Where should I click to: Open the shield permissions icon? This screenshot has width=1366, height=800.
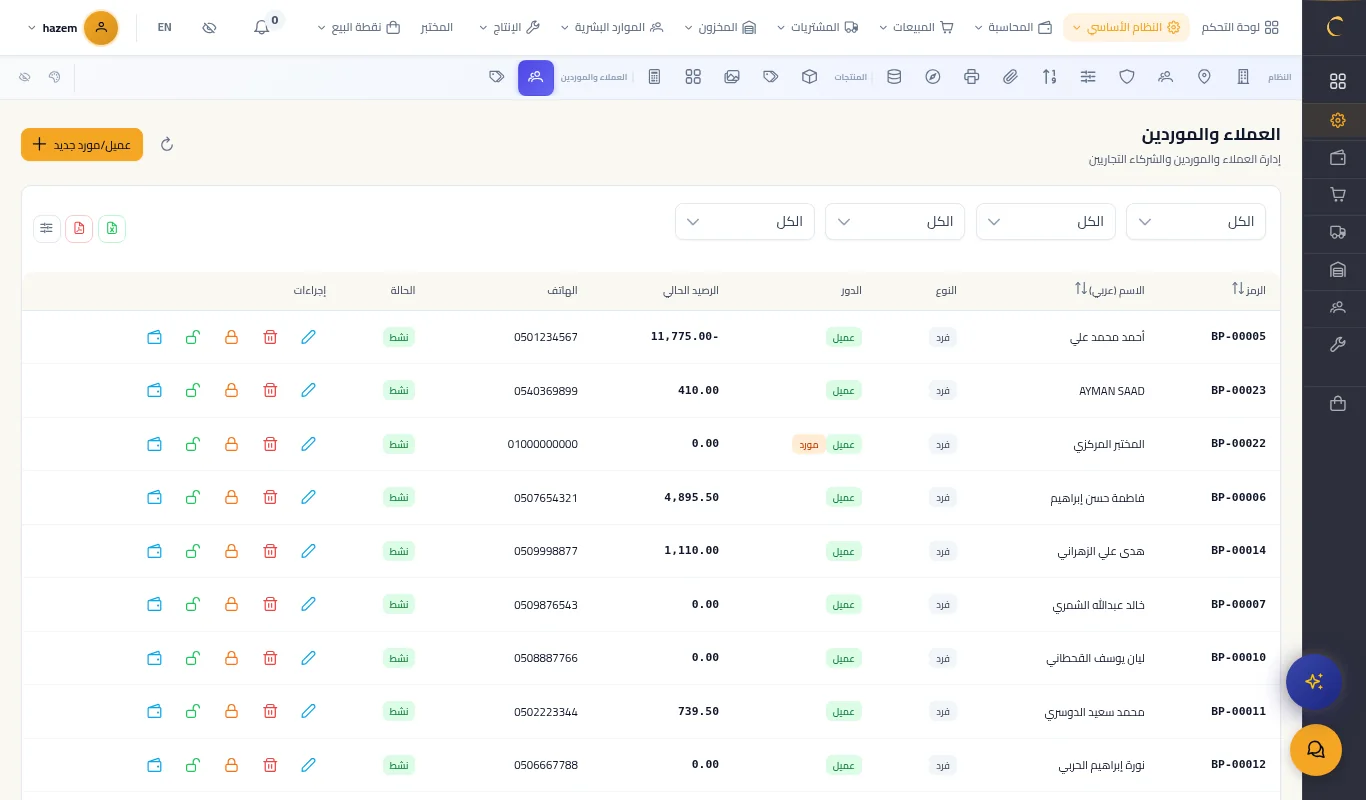coord(1127,77)
